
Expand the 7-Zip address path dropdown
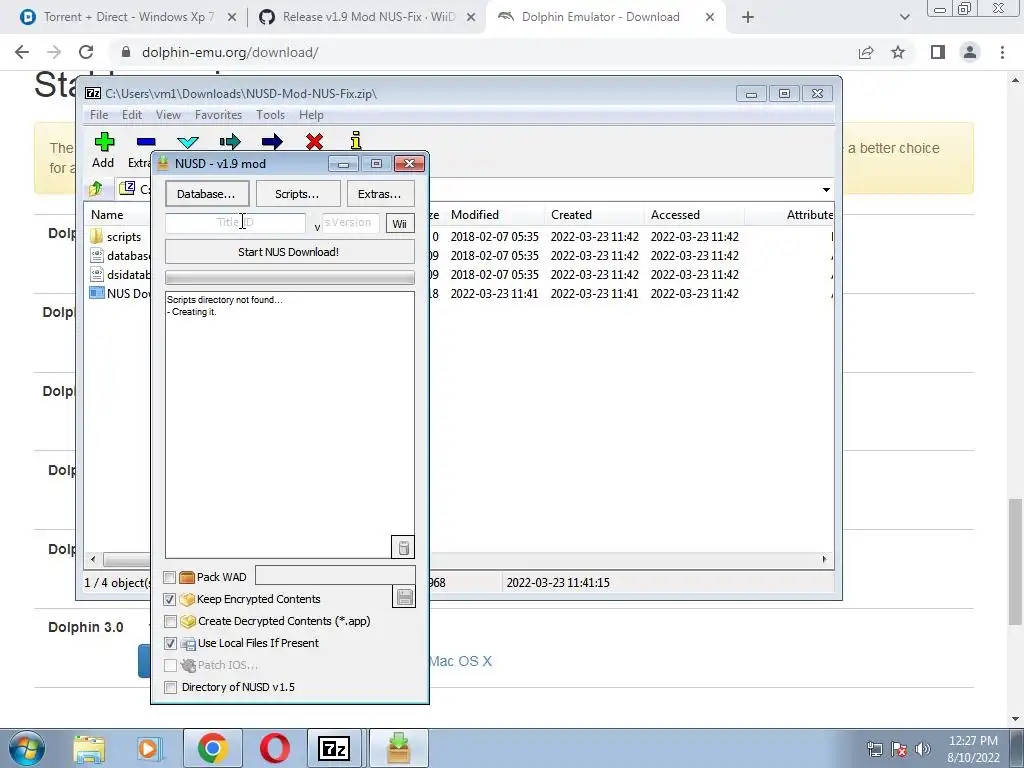pyautogui.click(x=826, y=189)
